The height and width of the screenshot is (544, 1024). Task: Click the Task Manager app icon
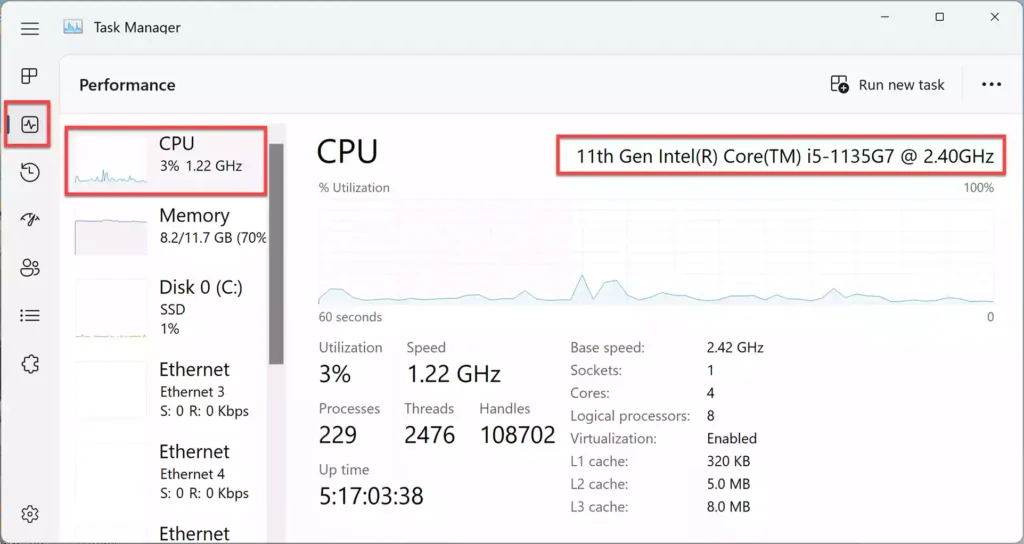coord(72,27)
